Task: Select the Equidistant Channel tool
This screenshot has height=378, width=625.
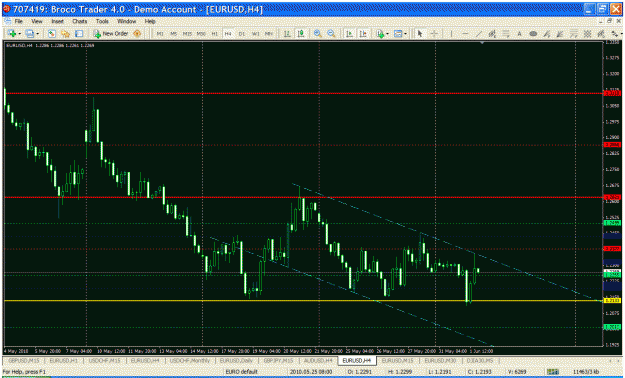Action: point(492,34)
